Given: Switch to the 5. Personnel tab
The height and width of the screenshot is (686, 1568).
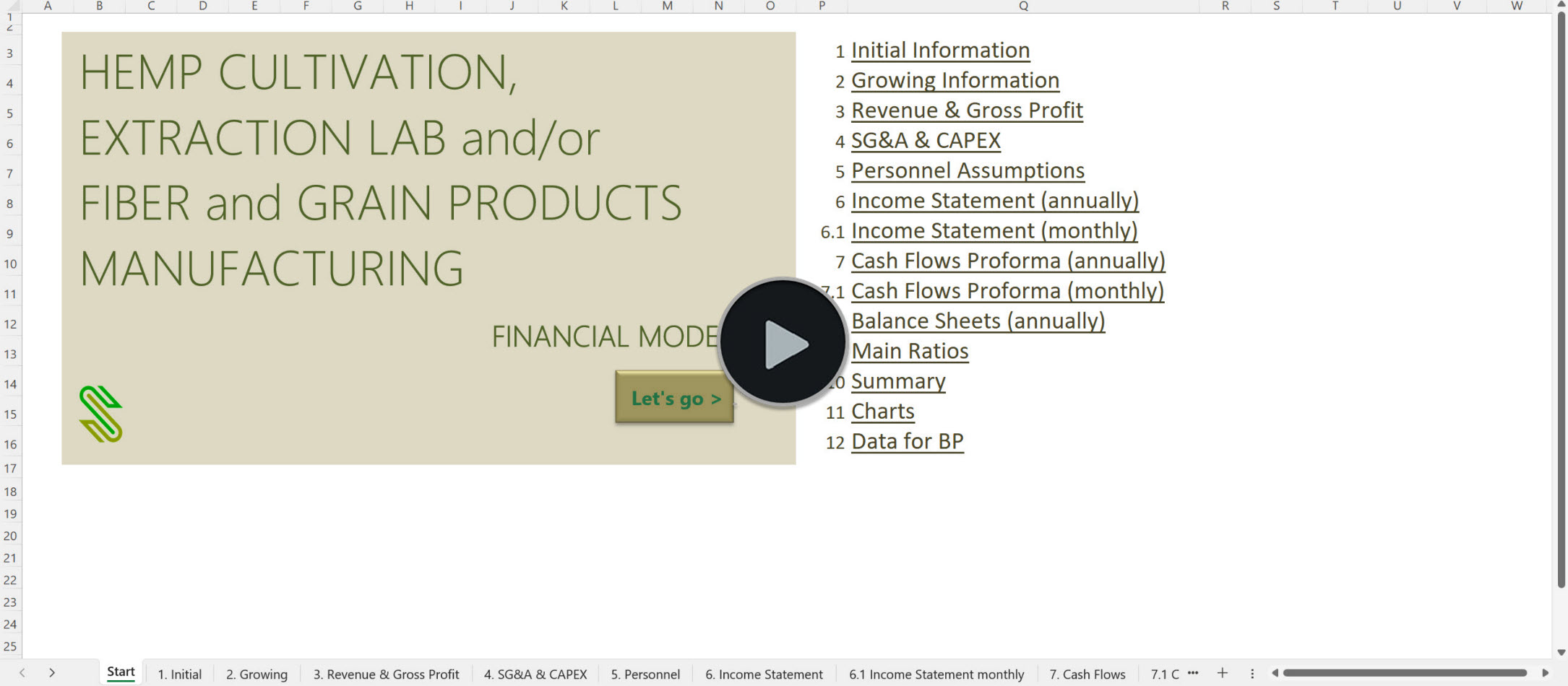Looking at the screenshot, I should point(645,674).
